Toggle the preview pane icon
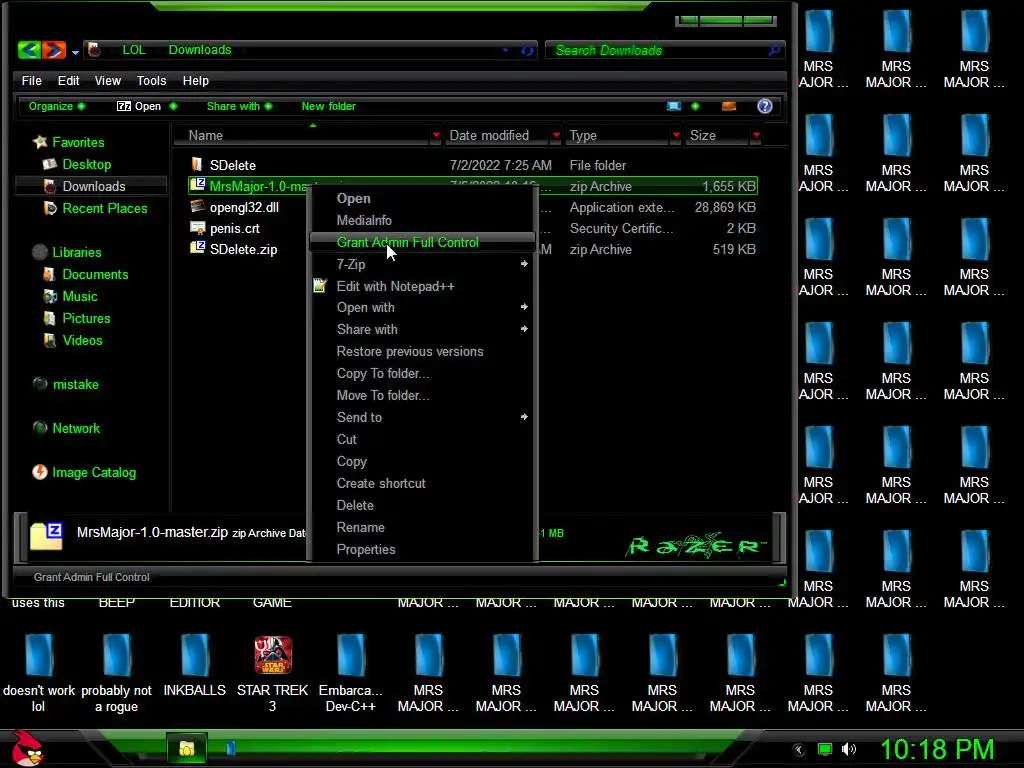 click(x=729, y=106)
